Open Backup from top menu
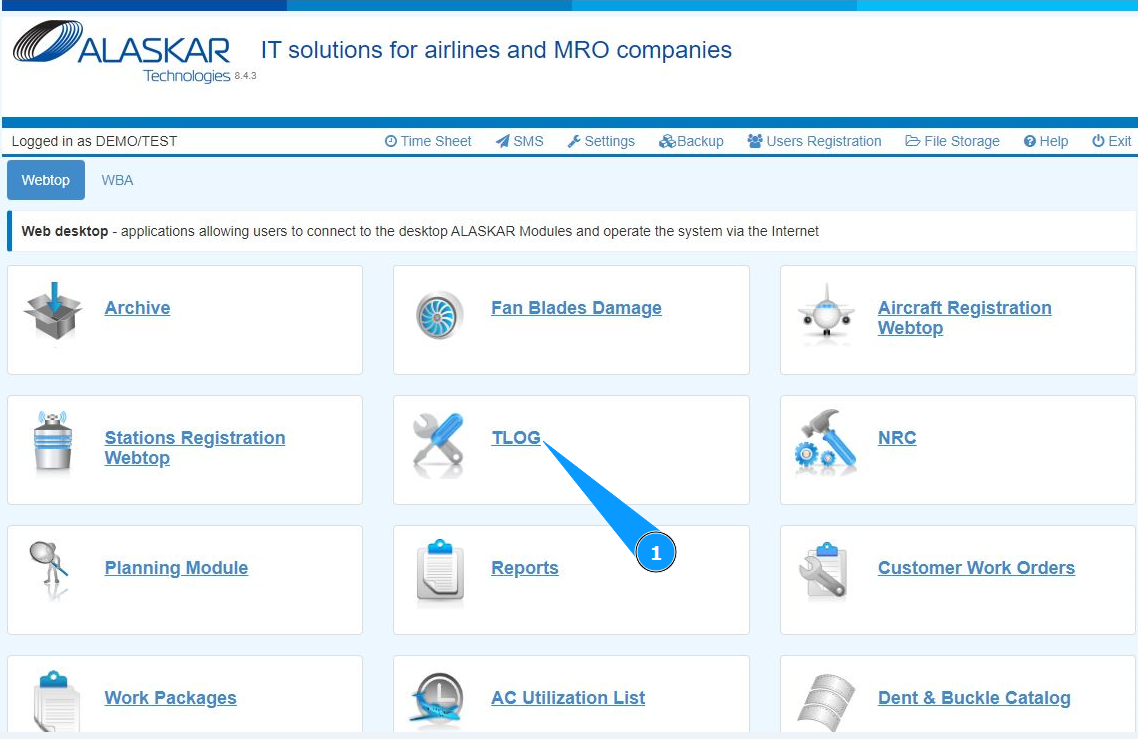The height and width of the screenshot is (740, 1138). pos(691,141)
